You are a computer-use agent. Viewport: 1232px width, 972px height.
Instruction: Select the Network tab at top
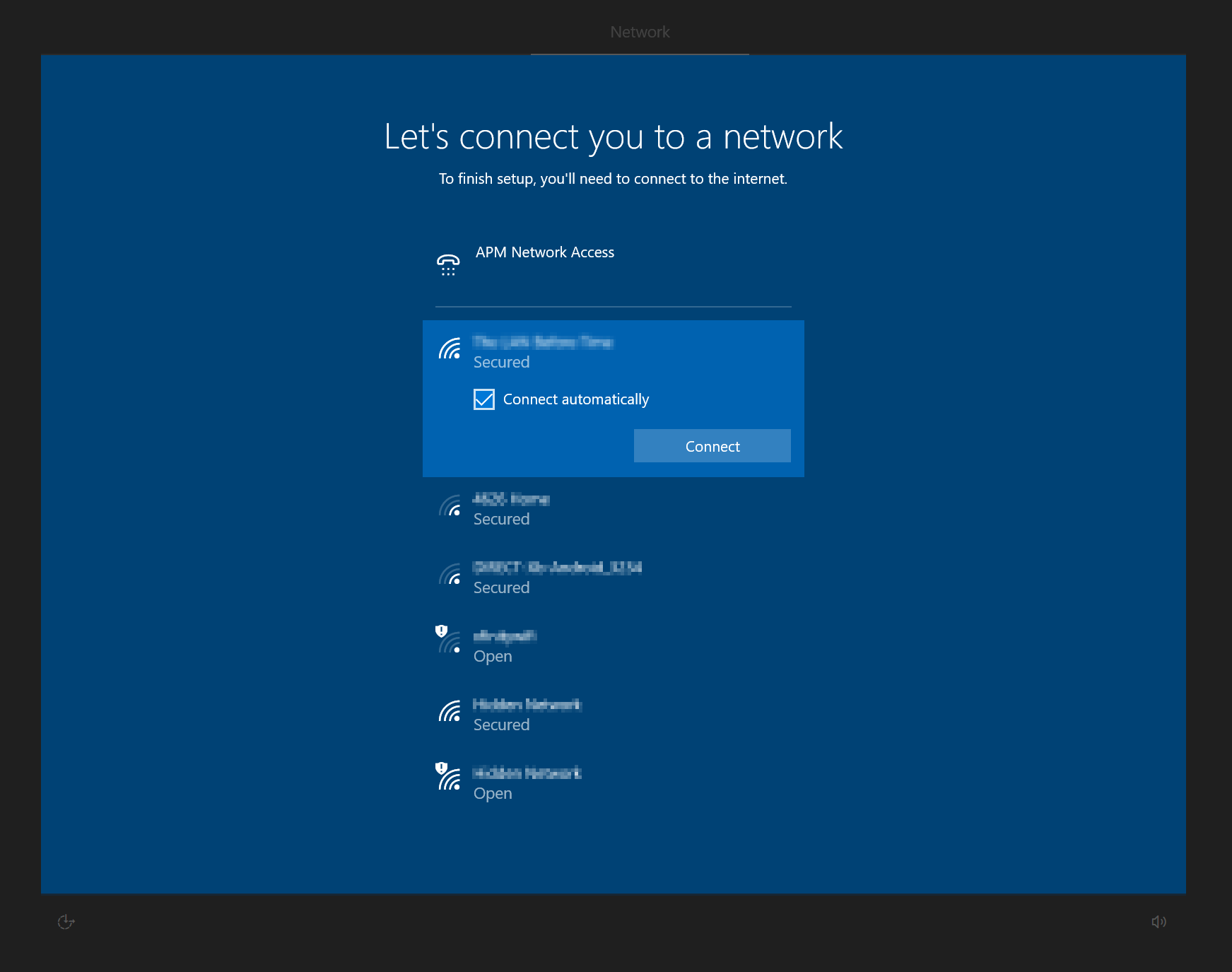(640, 33)
